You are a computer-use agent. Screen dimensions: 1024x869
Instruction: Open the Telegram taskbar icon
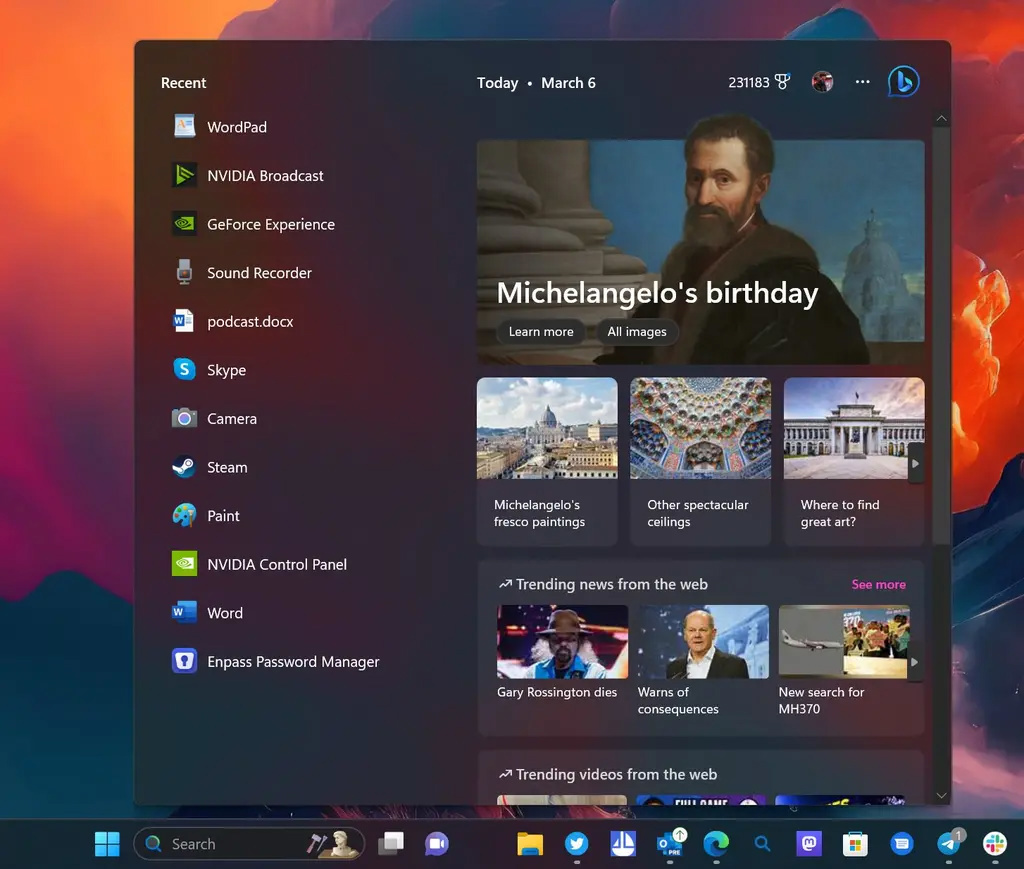pyautogui.click(x=948, y=844)
